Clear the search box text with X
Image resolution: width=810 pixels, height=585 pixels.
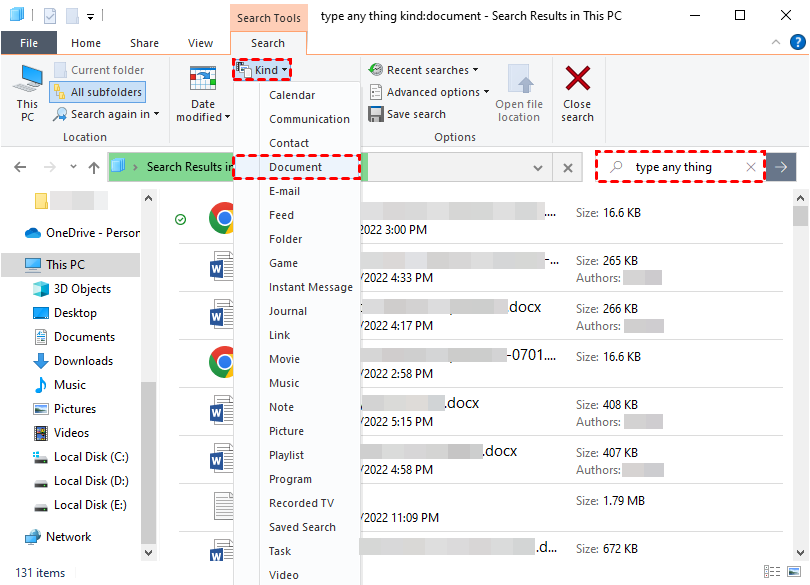point(751,167)
